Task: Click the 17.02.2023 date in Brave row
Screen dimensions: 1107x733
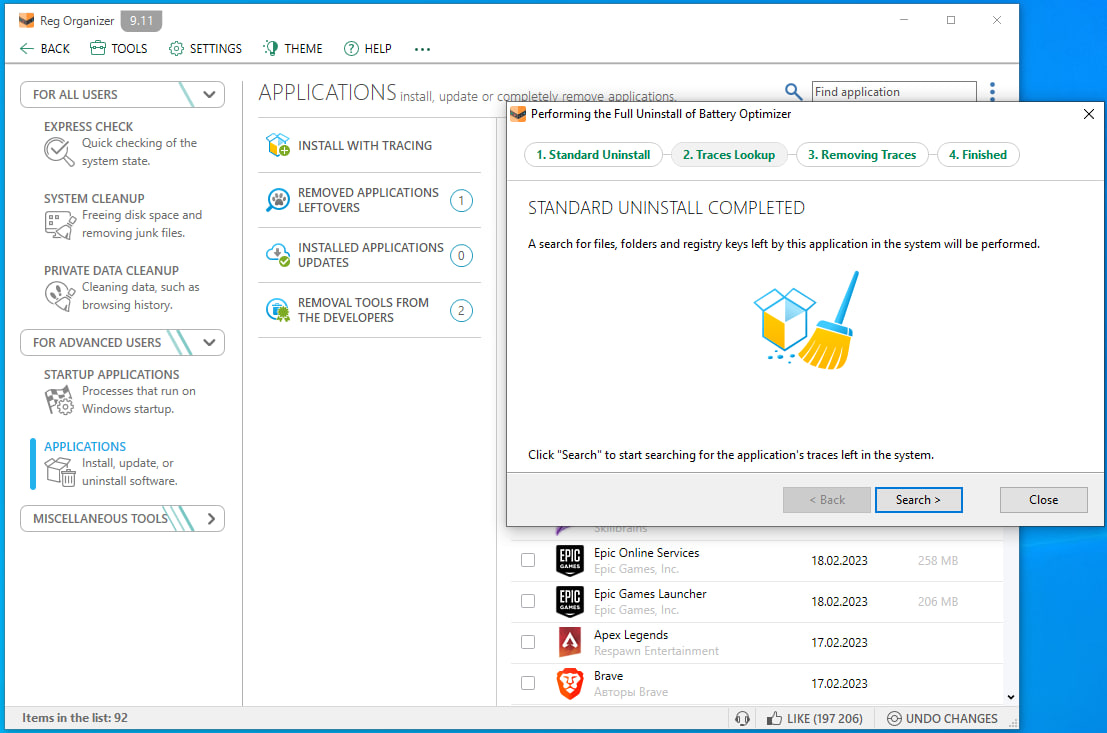Action: pyautogui.click(x=839, y=684)
